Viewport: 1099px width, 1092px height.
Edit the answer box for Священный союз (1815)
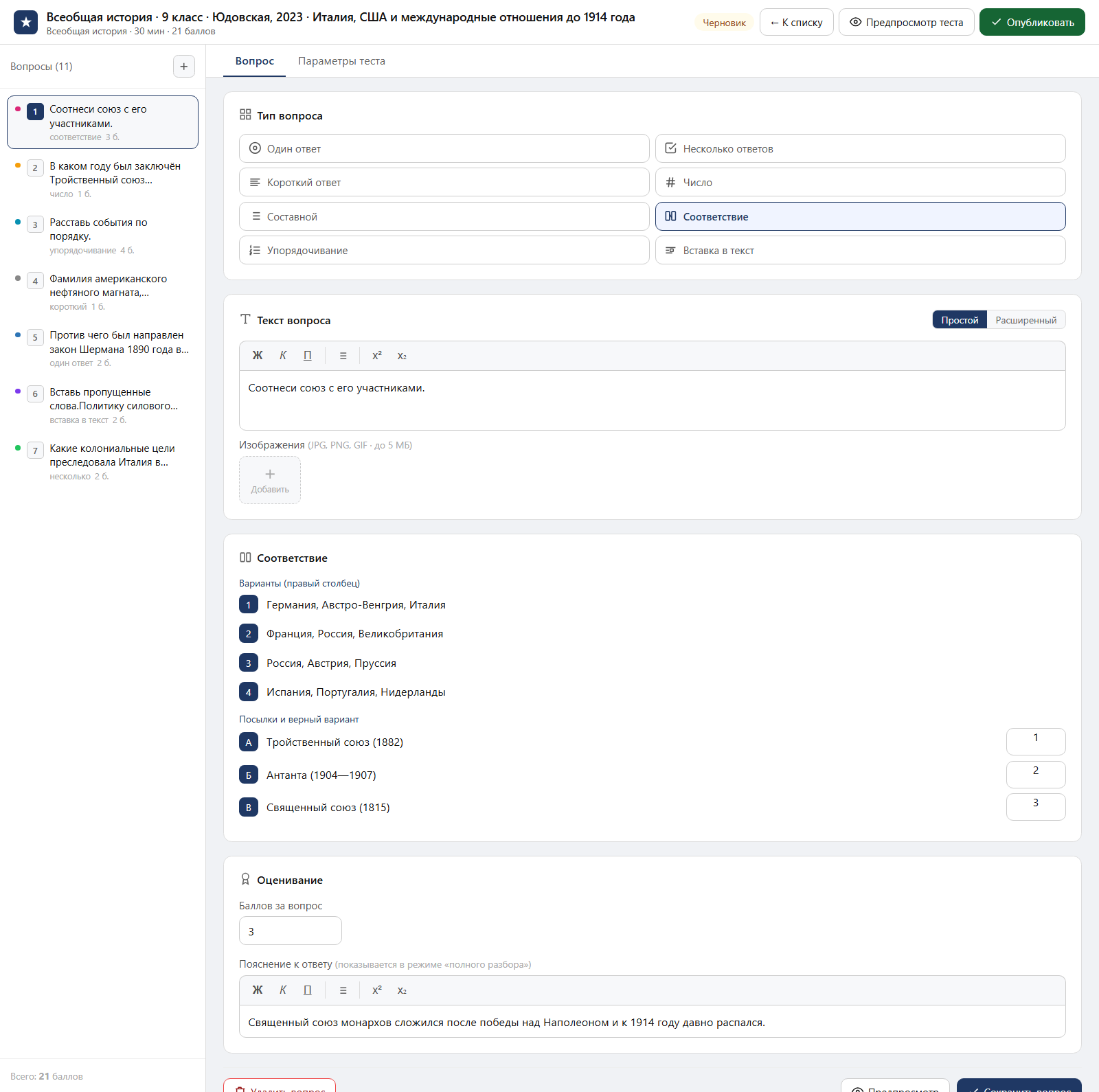click(1036, 807)
